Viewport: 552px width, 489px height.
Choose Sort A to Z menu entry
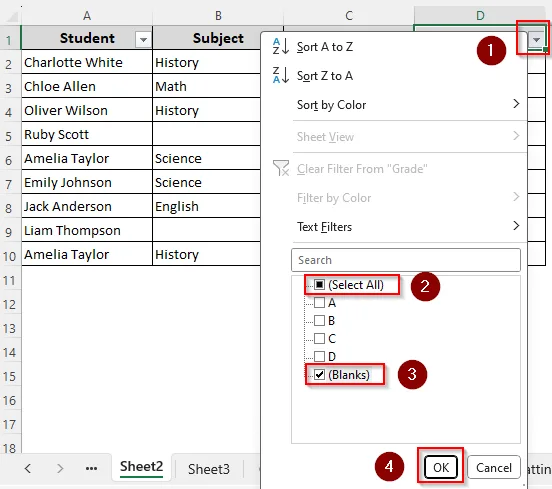point(394,47)
